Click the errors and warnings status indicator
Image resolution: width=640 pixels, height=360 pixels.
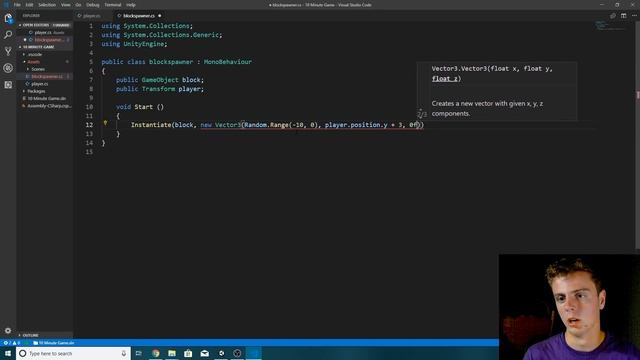point(11,343)
